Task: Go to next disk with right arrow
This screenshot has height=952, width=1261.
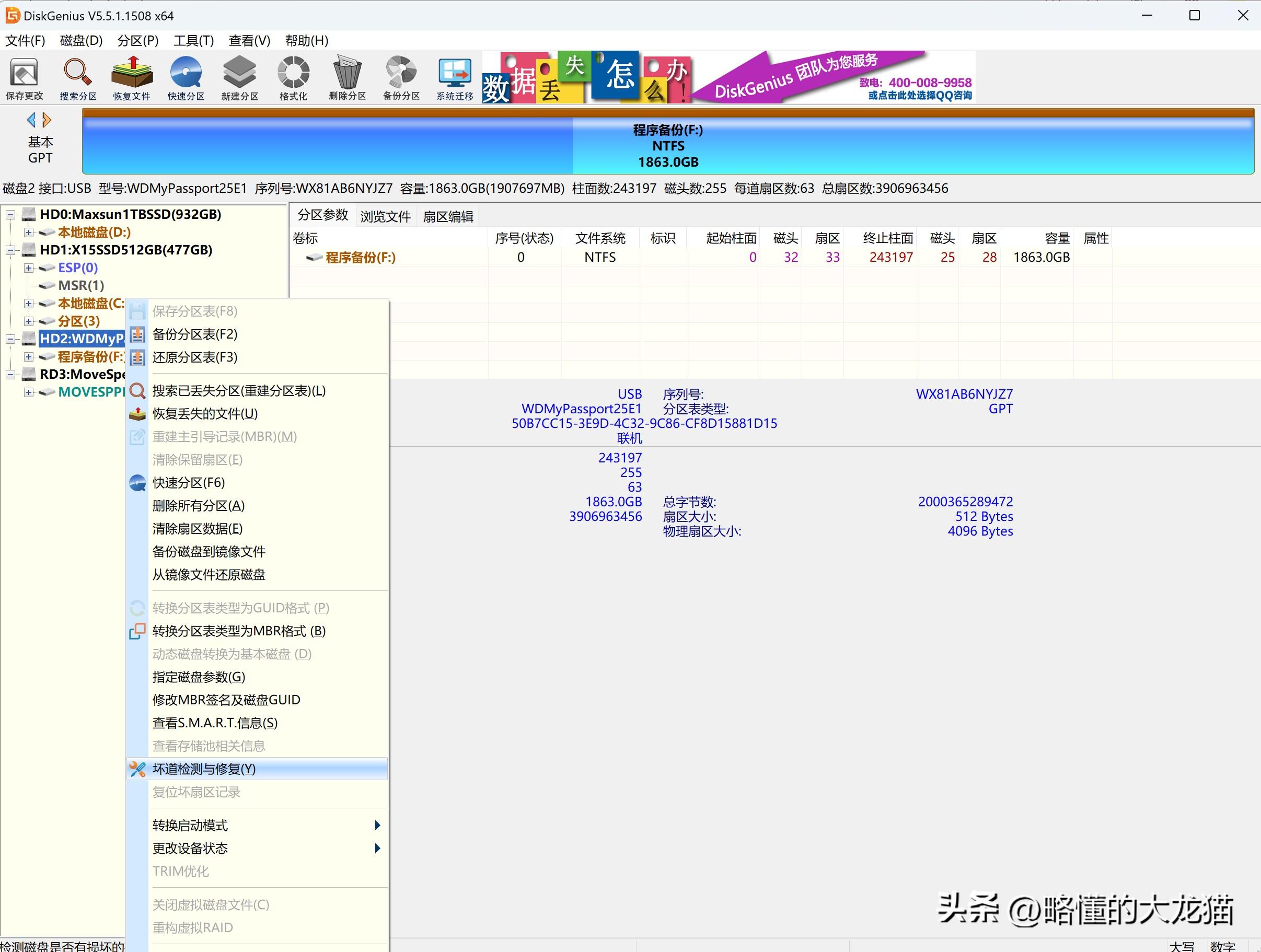Action: click(48, 120)
